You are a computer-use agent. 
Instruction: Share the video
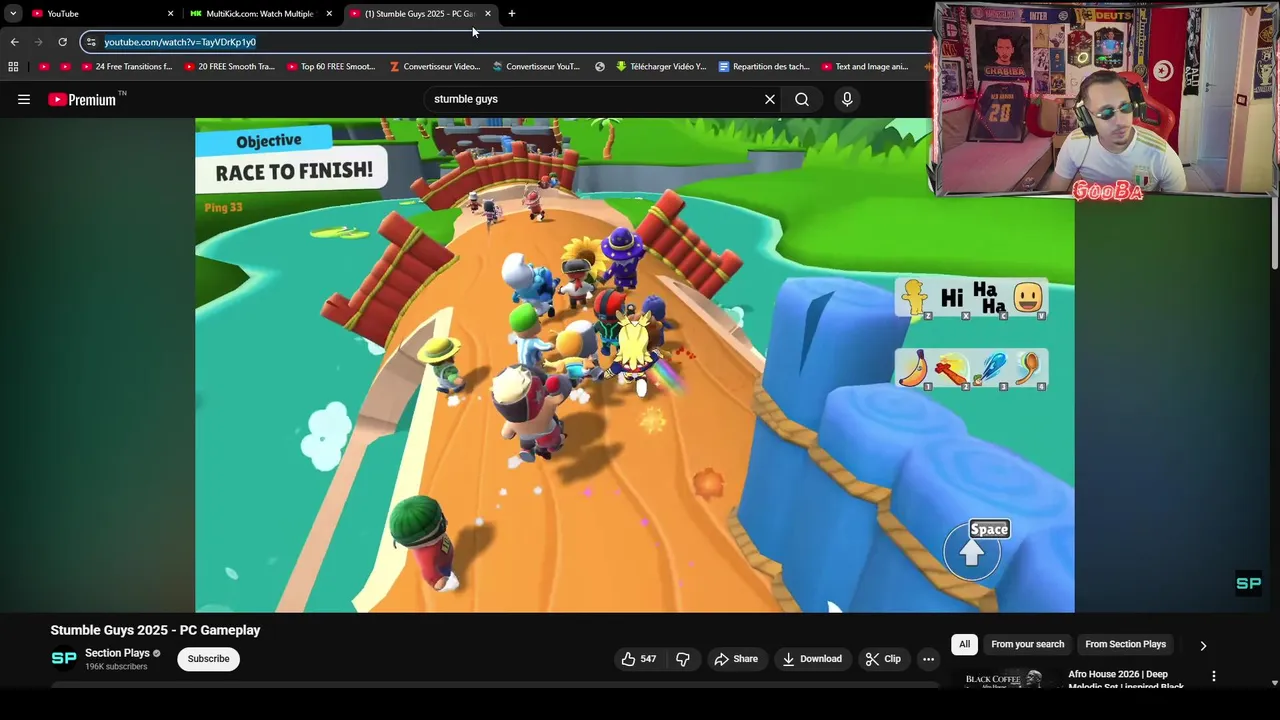click(x=735, y=659)
